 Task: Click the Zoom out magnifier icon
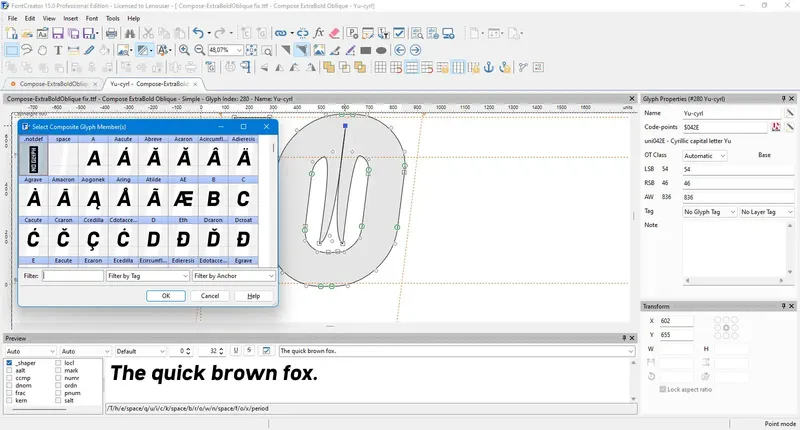(x=199, y=50)
